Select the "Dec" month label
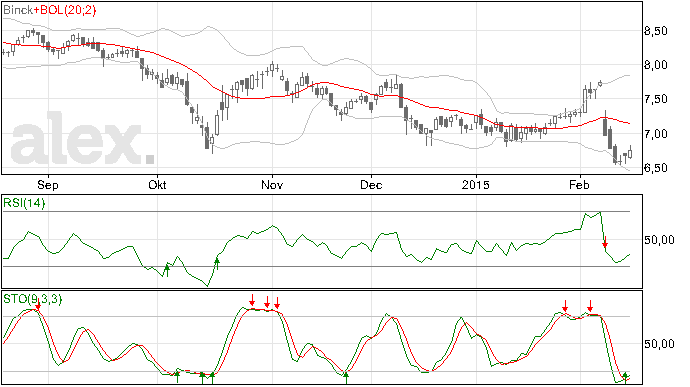This screenshot has width=690, height=387. tap(371, 184)
